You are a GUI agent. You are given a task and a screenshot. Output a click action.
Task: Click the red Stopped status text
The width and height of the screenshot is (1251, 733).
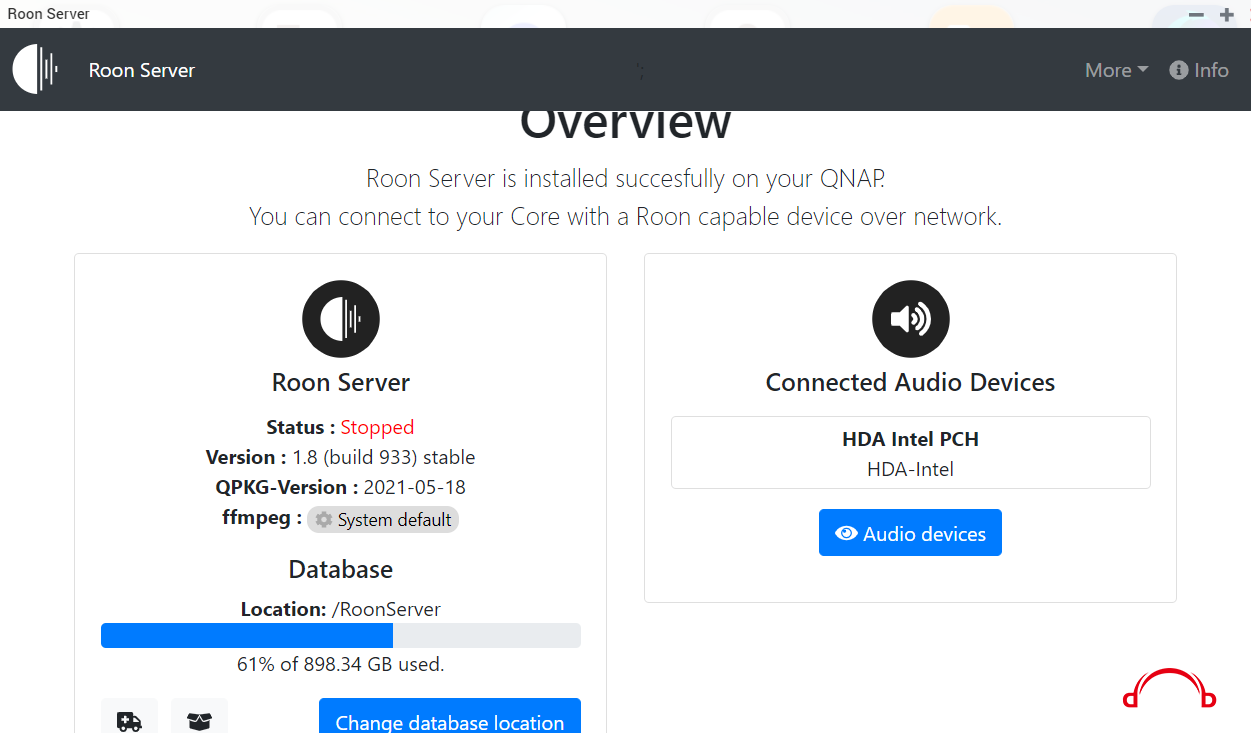click(x=377, y=427)
